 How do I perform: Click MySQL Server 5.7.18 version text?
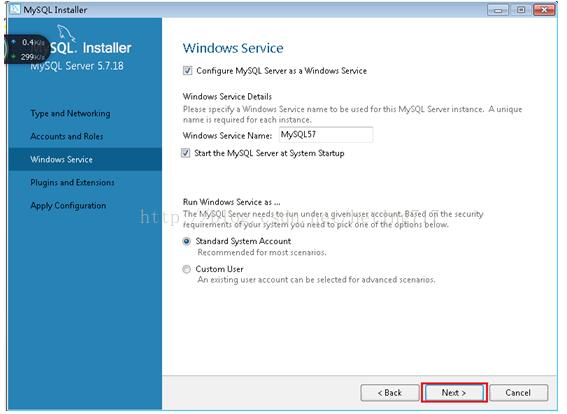click(x=77, y=66)
